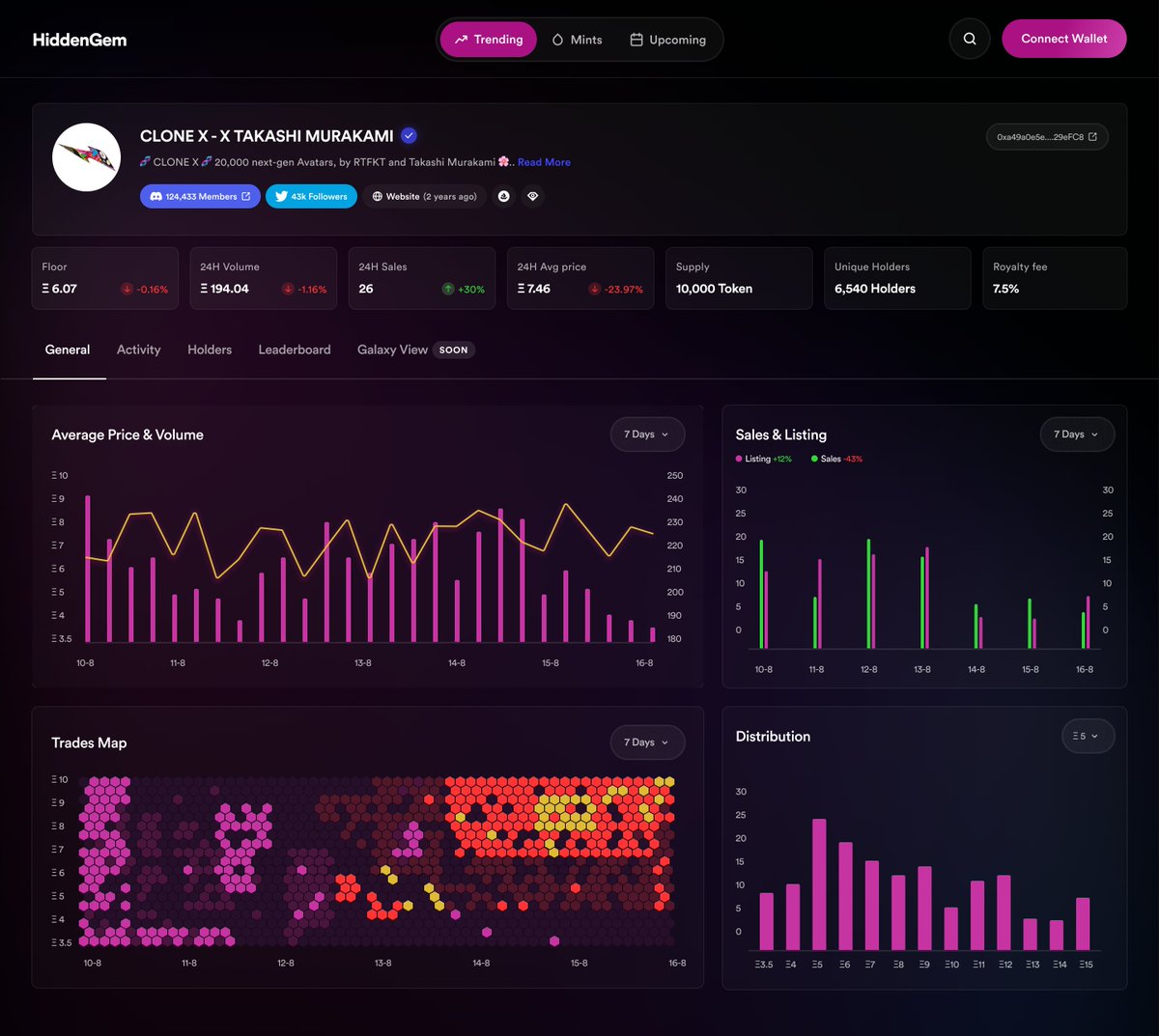Viewport: 1159px width, 1036px height.
Task: Open the Upcoming tab
Action: pos(668,40)
